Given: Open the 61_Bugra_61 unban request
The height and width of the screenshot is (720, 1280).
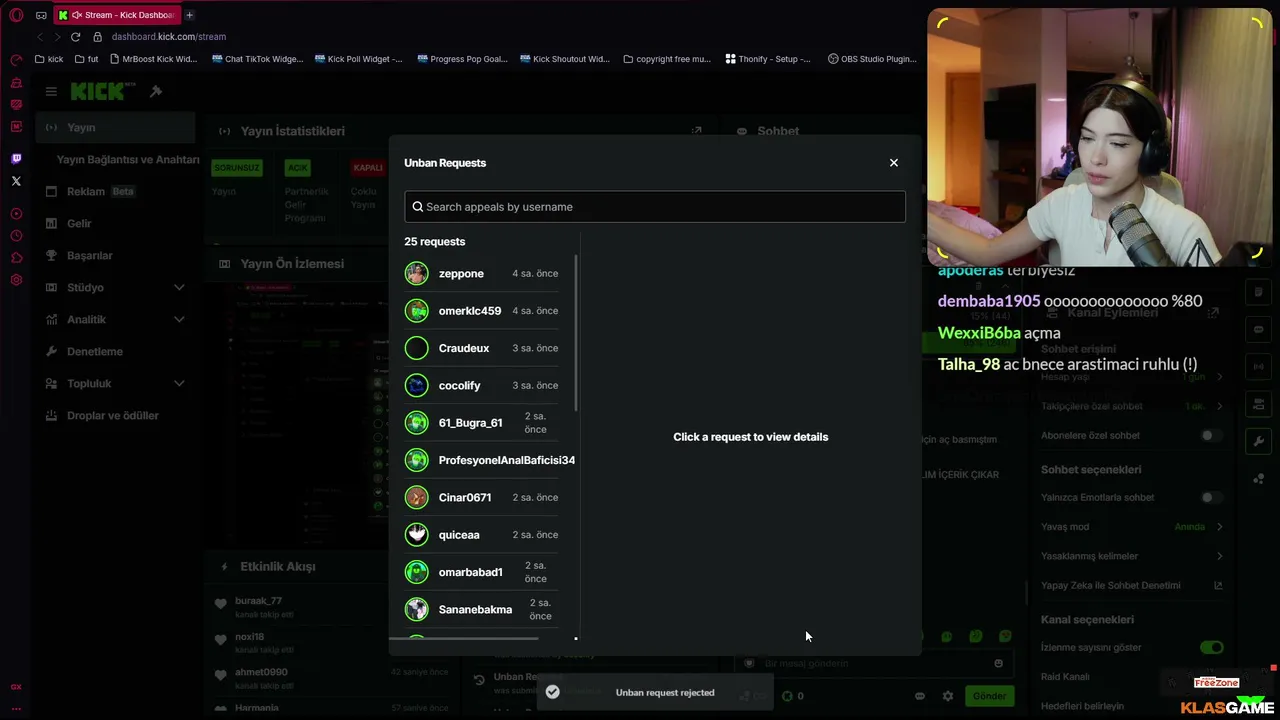Looking at the screenshot, I should [482, 423].
